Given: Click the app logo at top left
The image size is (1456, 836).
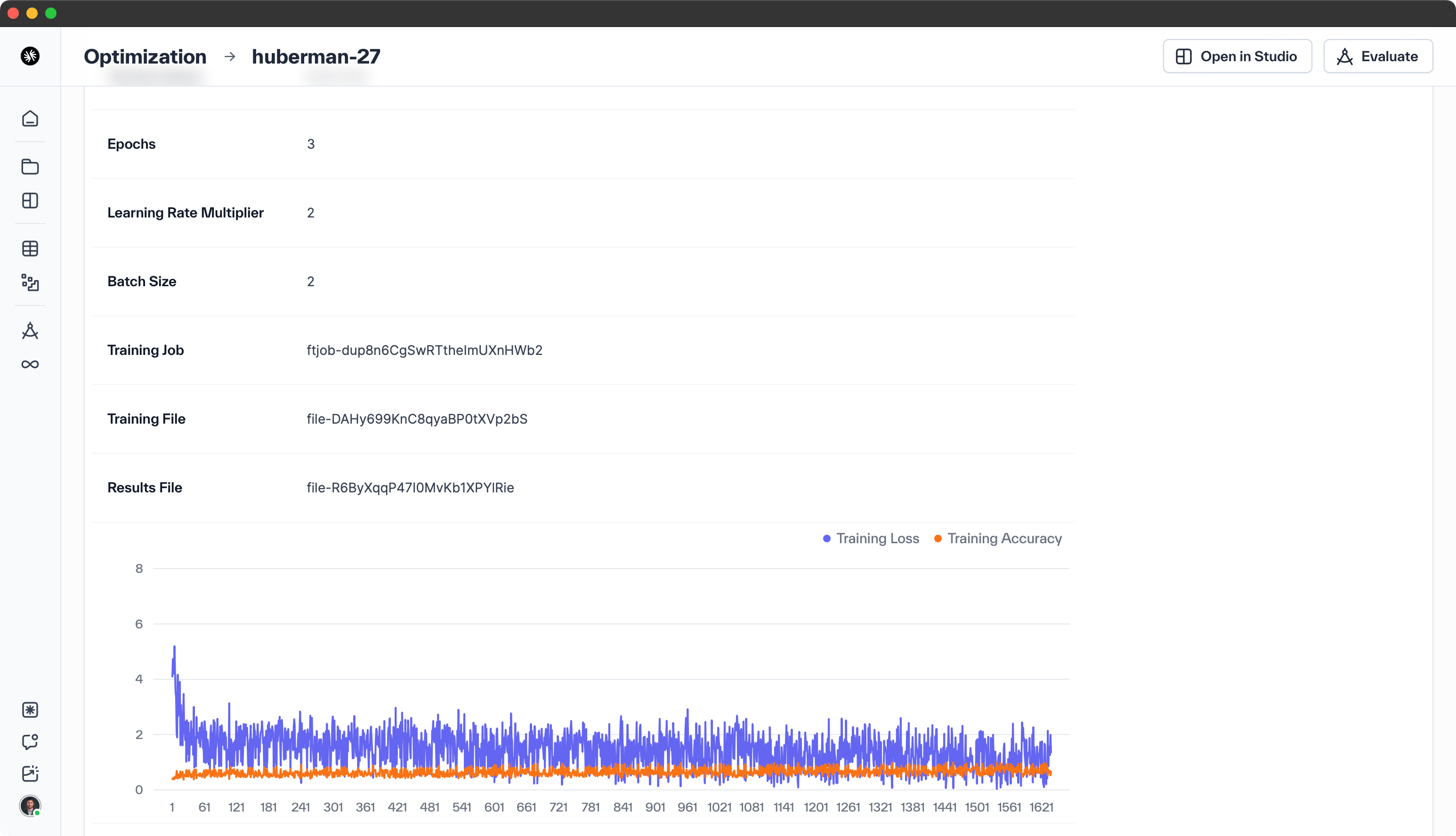Looking at the screenshot, I should tap(30, 56).
